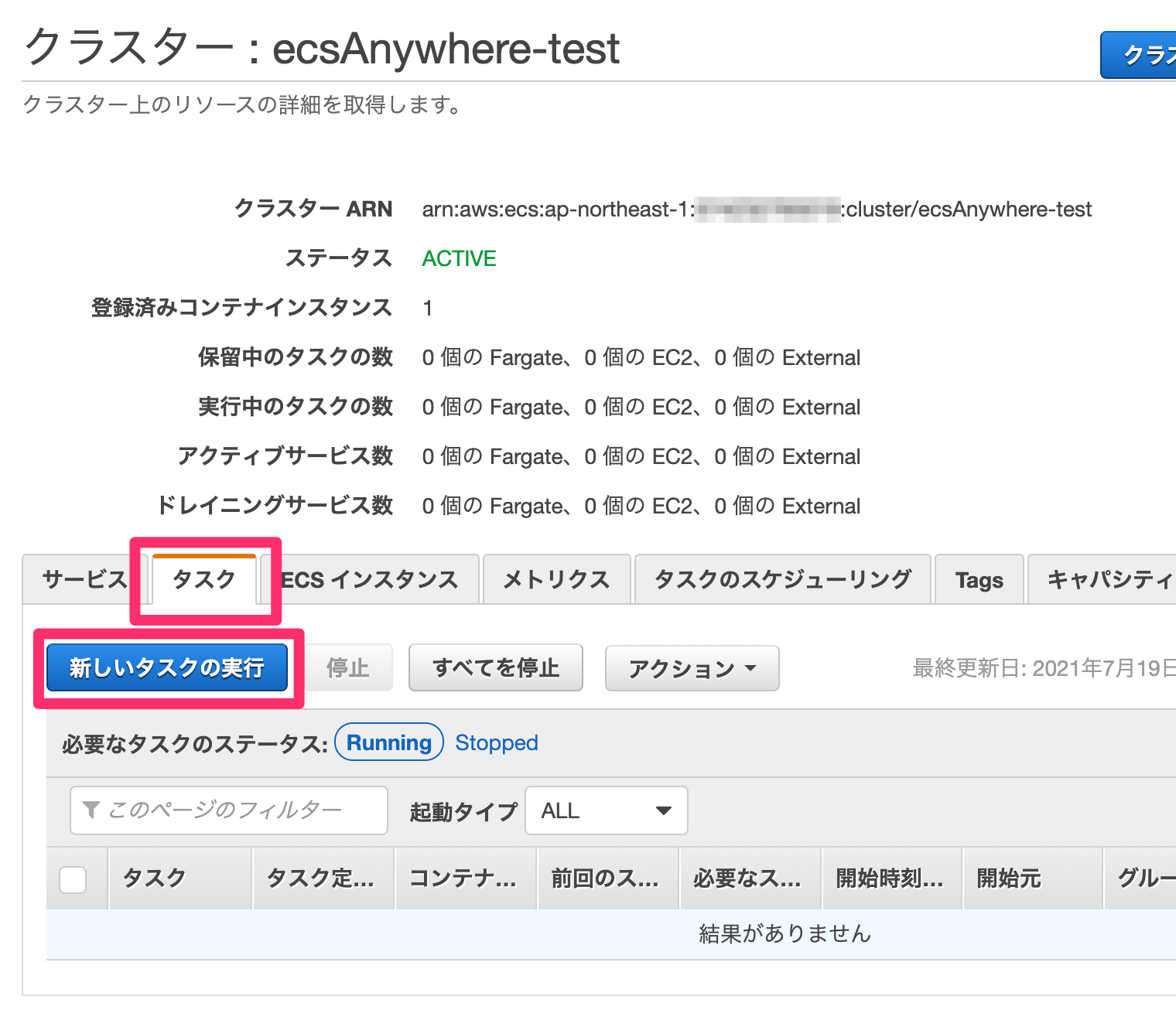The image size is (1176, 1010).
Task: Switch to the タスク tab
Action: click(x=204, y=579)
